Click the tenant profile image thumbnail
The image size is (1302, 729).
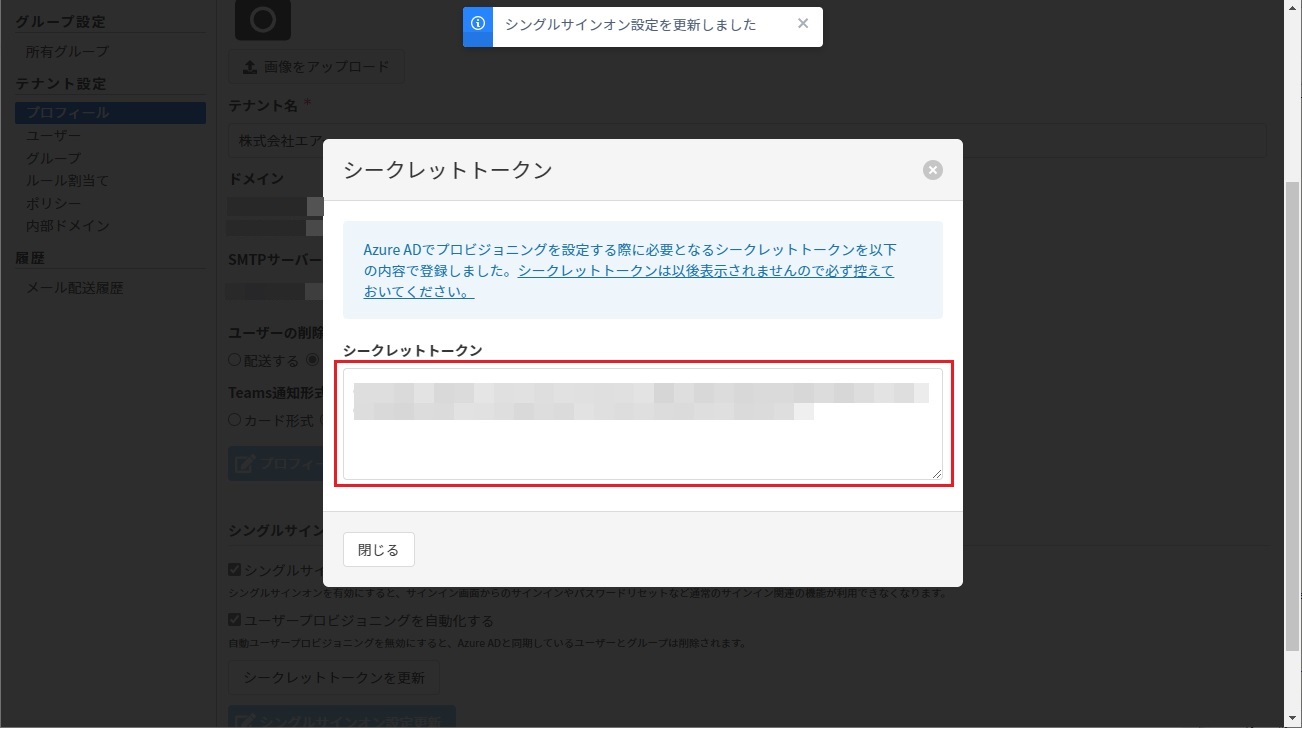click(262, 20)
